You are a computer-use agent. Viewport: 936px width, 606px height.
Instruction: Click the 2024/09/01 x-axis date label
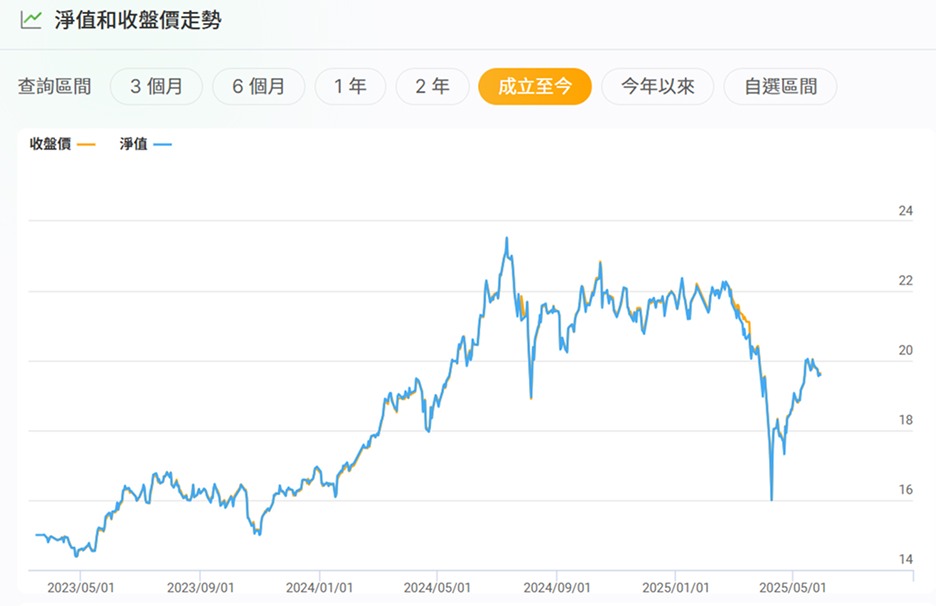pos(557,587)
